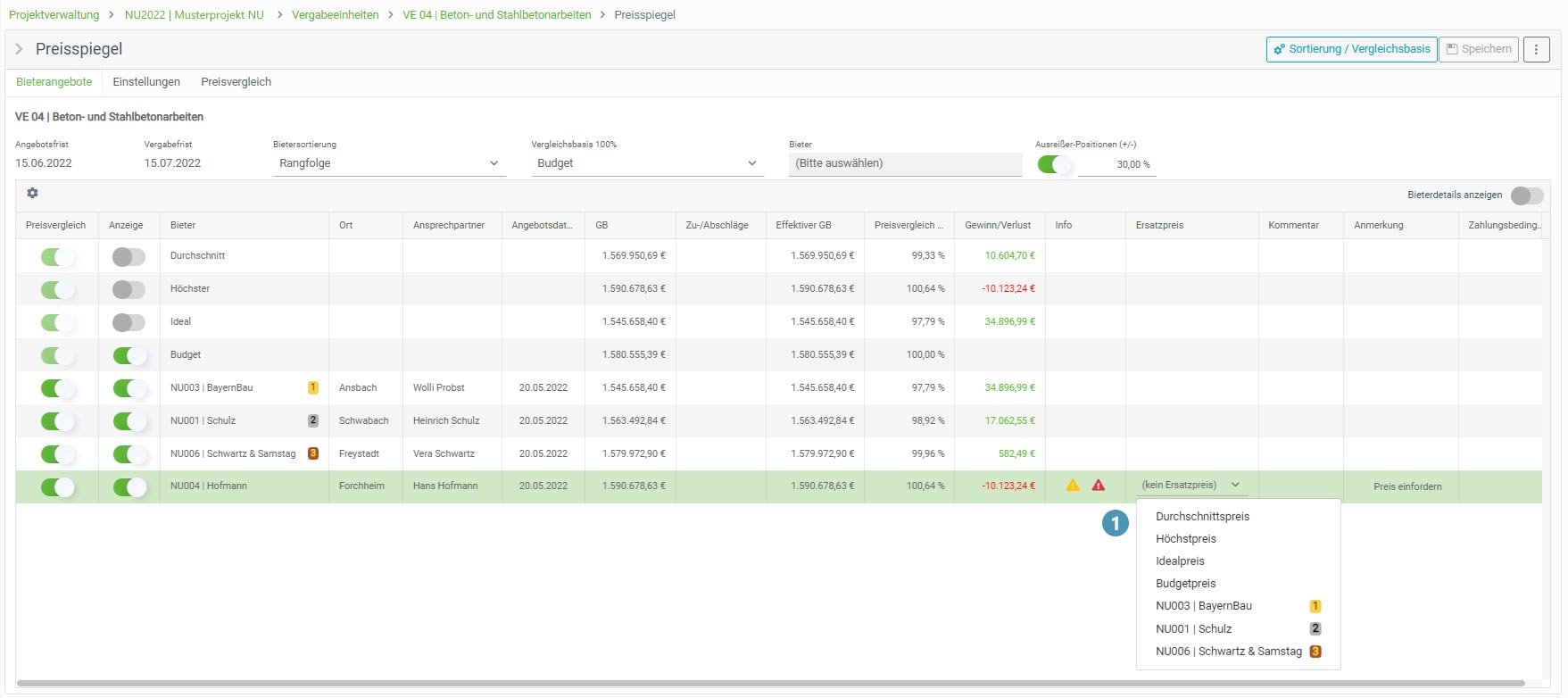Switch to the Preisvergleich tab
Image resolution: width=1568 pixels, height=698 pixels.
click(236, 82)
